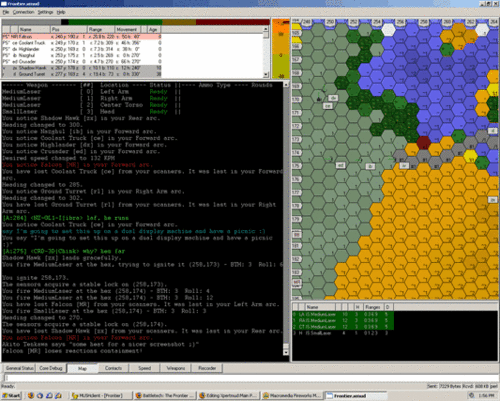Switch to the Contacts tab
500x401 pixels.
pyautogui.click(x=113, y=368)
